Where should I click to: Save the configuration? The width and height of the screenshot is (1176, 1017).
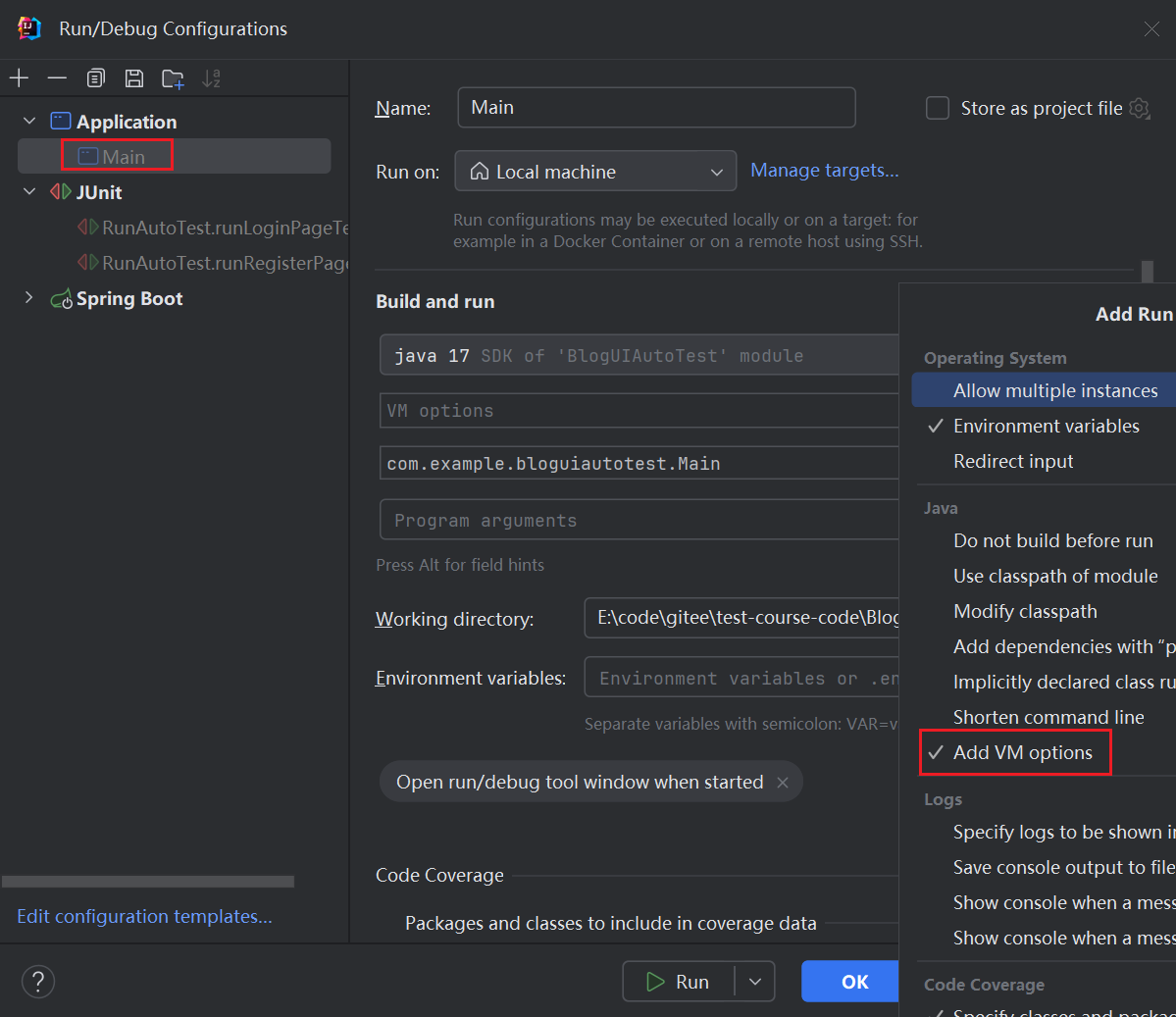[134, 78]
